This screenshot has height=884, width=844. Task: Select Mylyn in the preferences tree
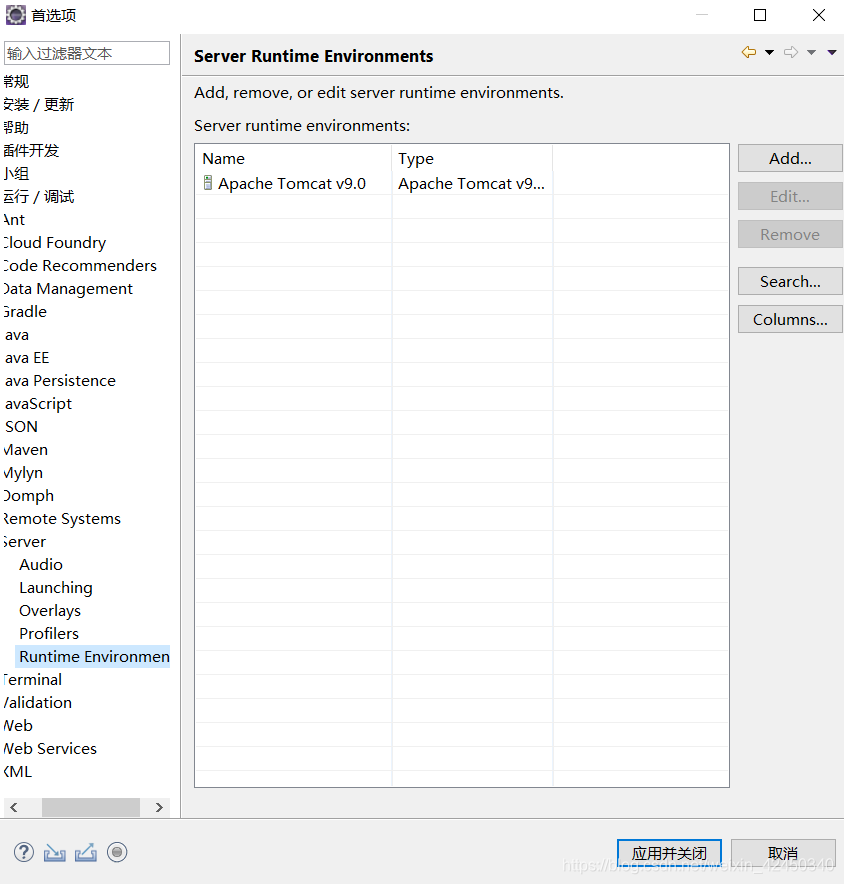coord(23,472)
